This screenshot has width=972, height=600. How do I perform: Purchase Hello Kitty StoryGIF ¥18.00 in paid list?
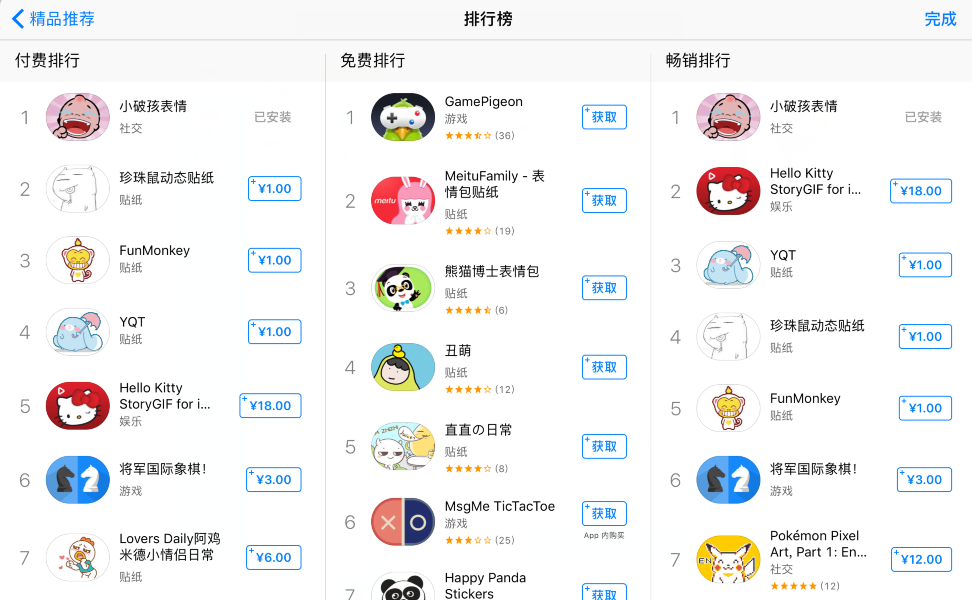coord(270,405)
